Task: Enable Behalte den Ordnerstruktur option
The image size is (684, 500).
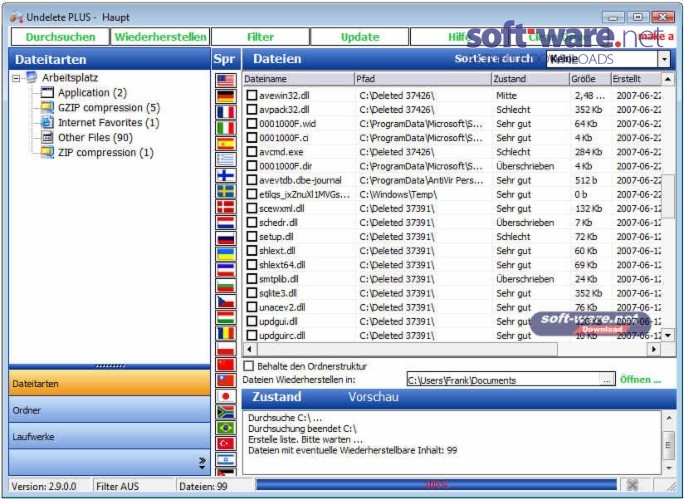Action: pos(248,366)
